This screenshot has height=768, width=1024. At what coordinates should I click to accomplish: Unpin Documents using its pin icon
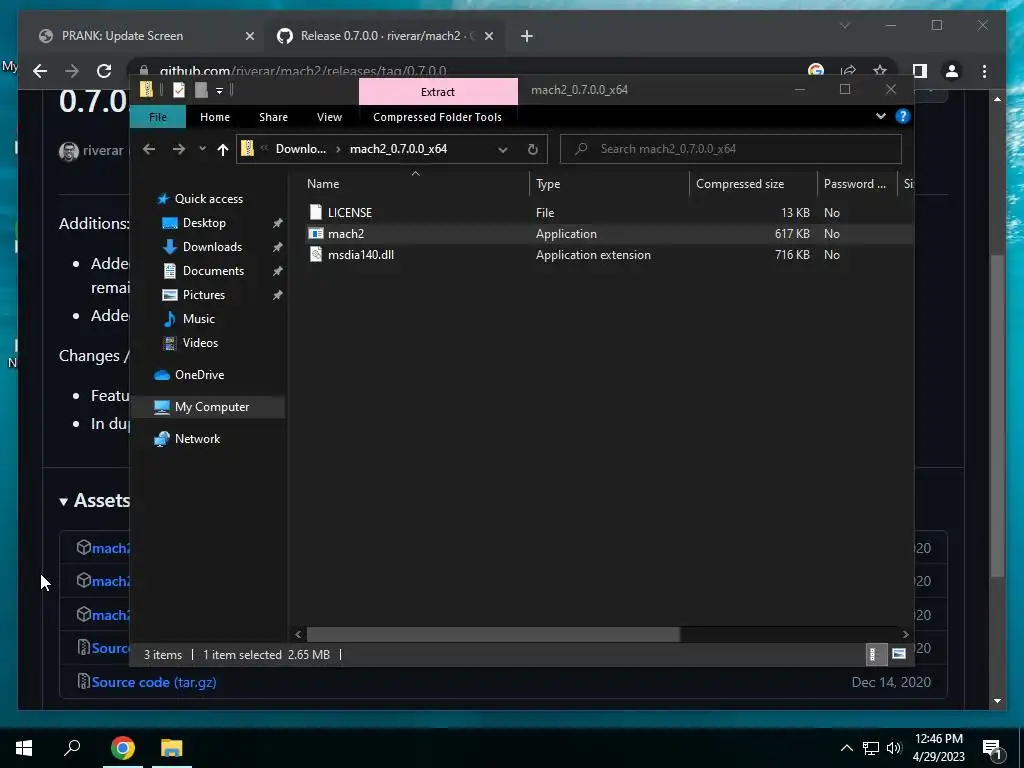coord(278,271)
